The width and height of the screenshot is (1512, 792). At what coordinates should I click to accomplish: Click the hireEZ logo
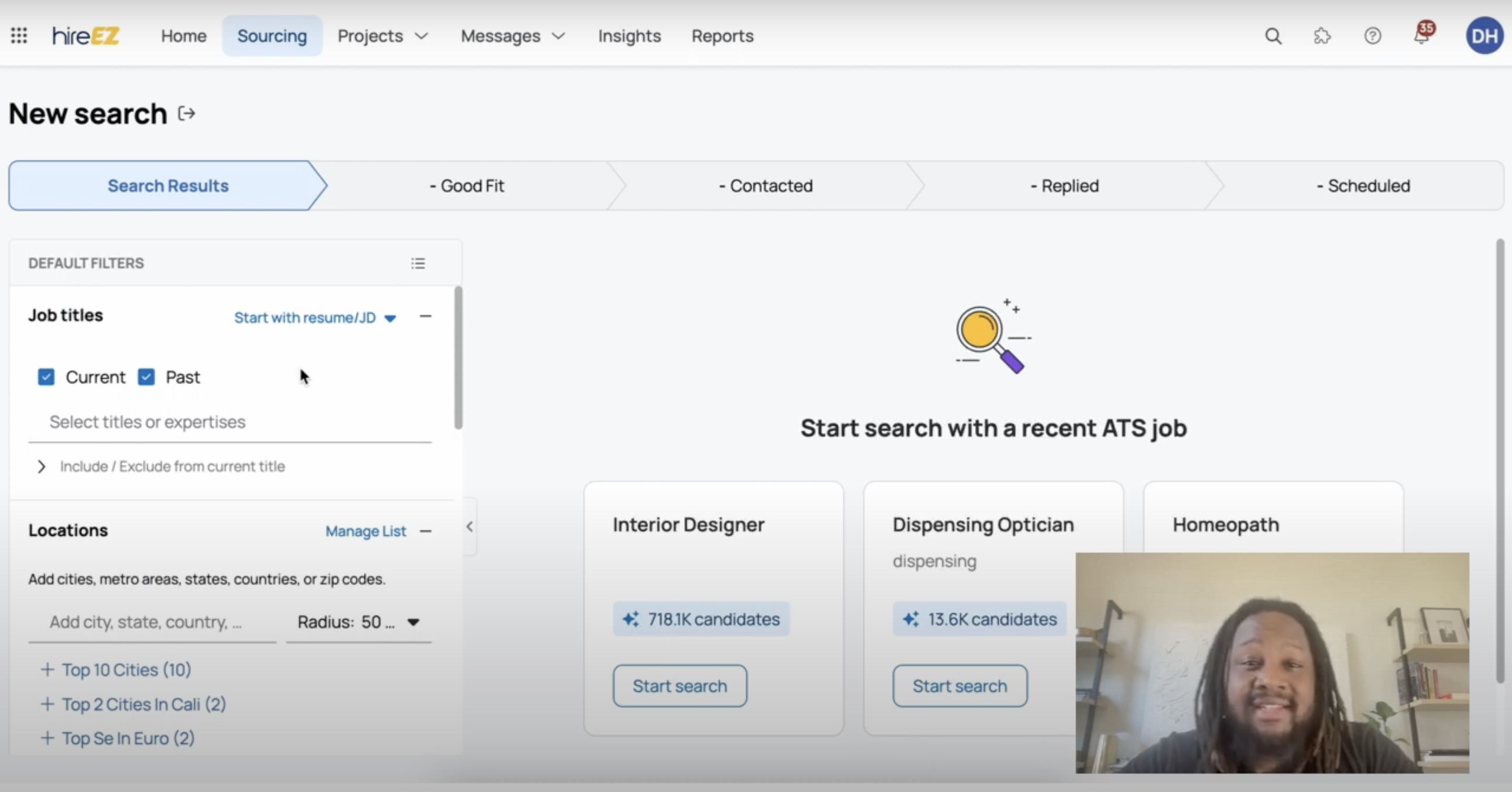[x=86, y=36]
